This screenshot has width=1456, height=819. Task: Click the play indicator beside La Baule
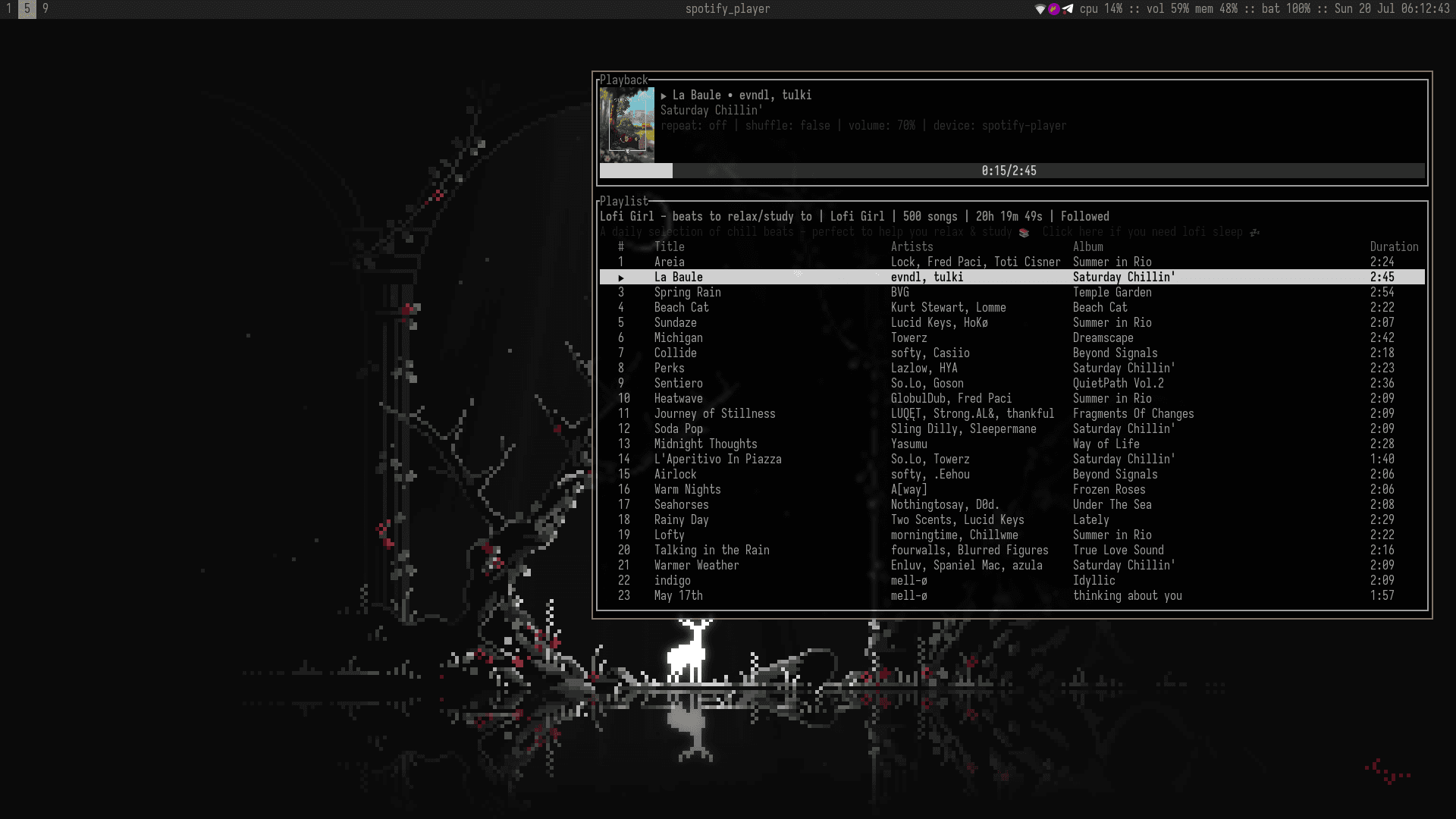[622, 277]
